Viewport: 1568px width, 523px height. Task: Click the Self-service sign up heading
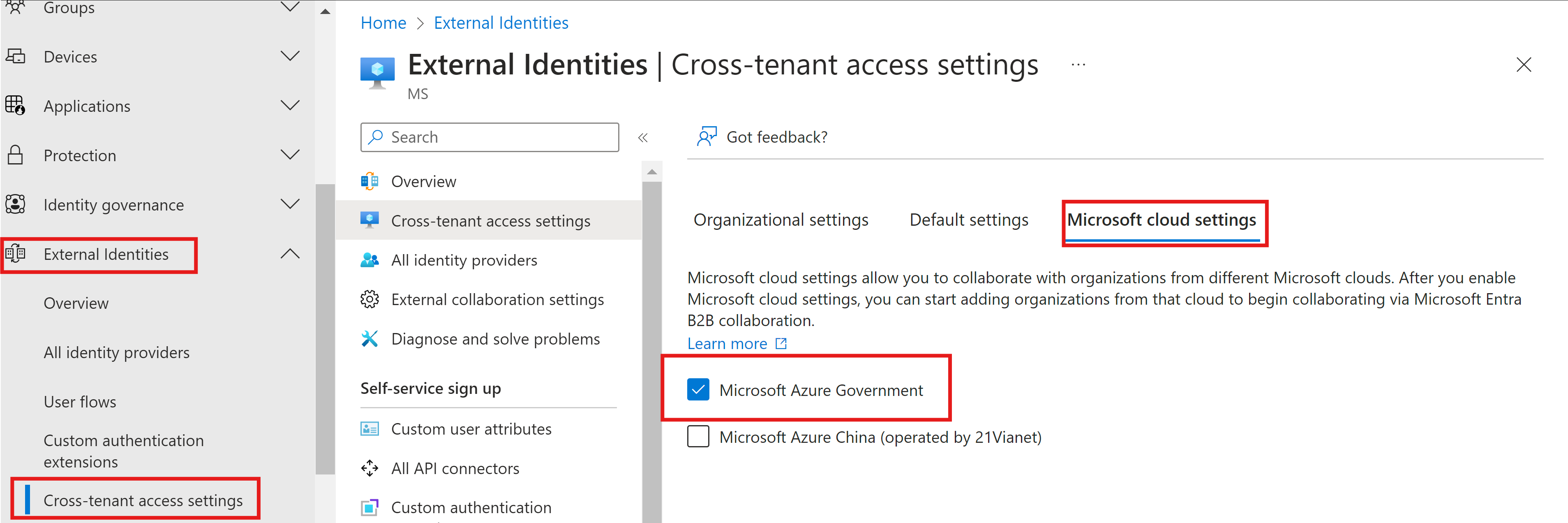coord(430,389)
